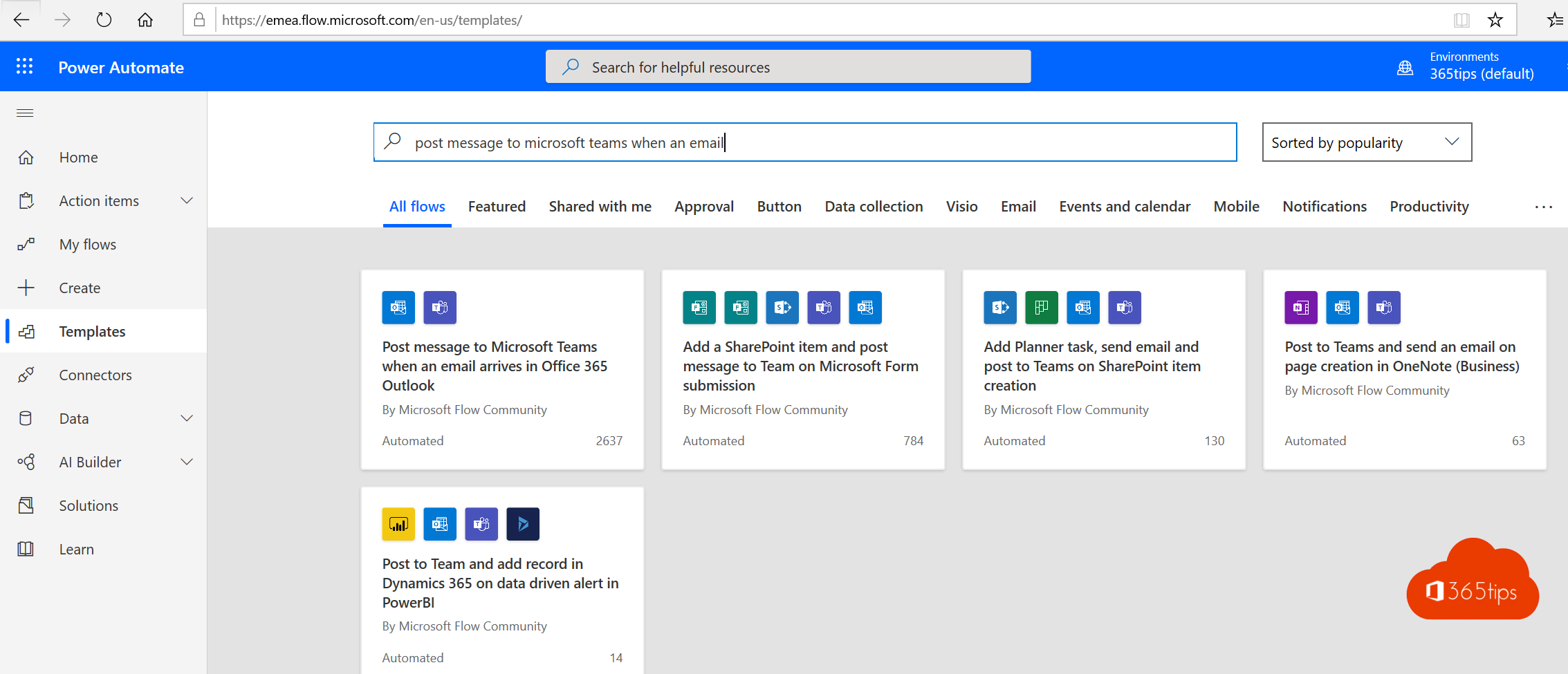
Task: Switch to the Productivity tab
Action: (x=1429, y=207)
